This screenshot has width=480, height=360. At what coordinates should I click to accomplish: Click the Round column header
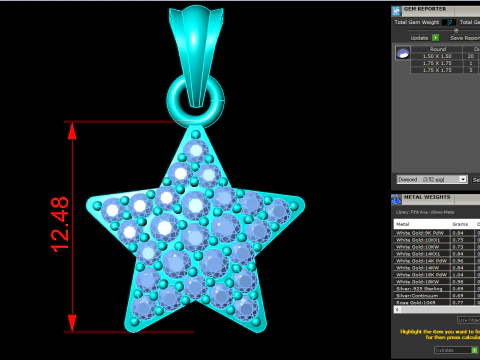pos(437,49)
